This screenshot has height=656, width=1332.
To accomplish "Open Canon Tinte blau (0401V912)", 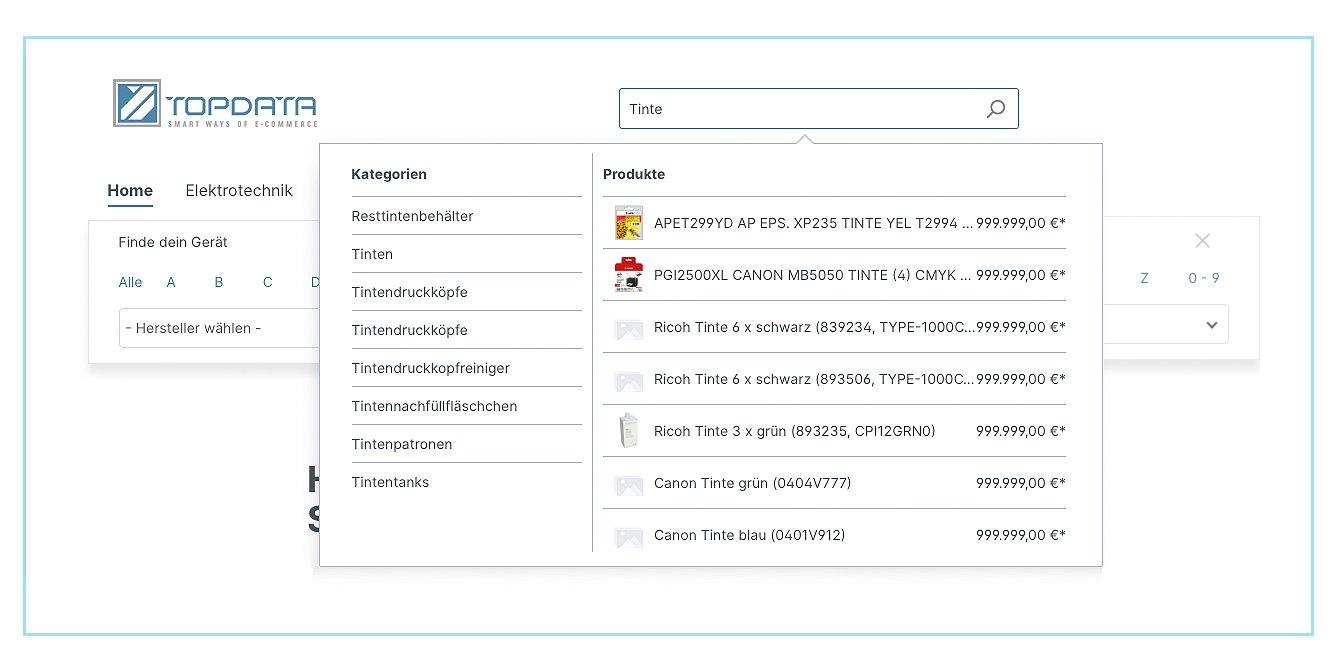I will (x=834, y=535).
